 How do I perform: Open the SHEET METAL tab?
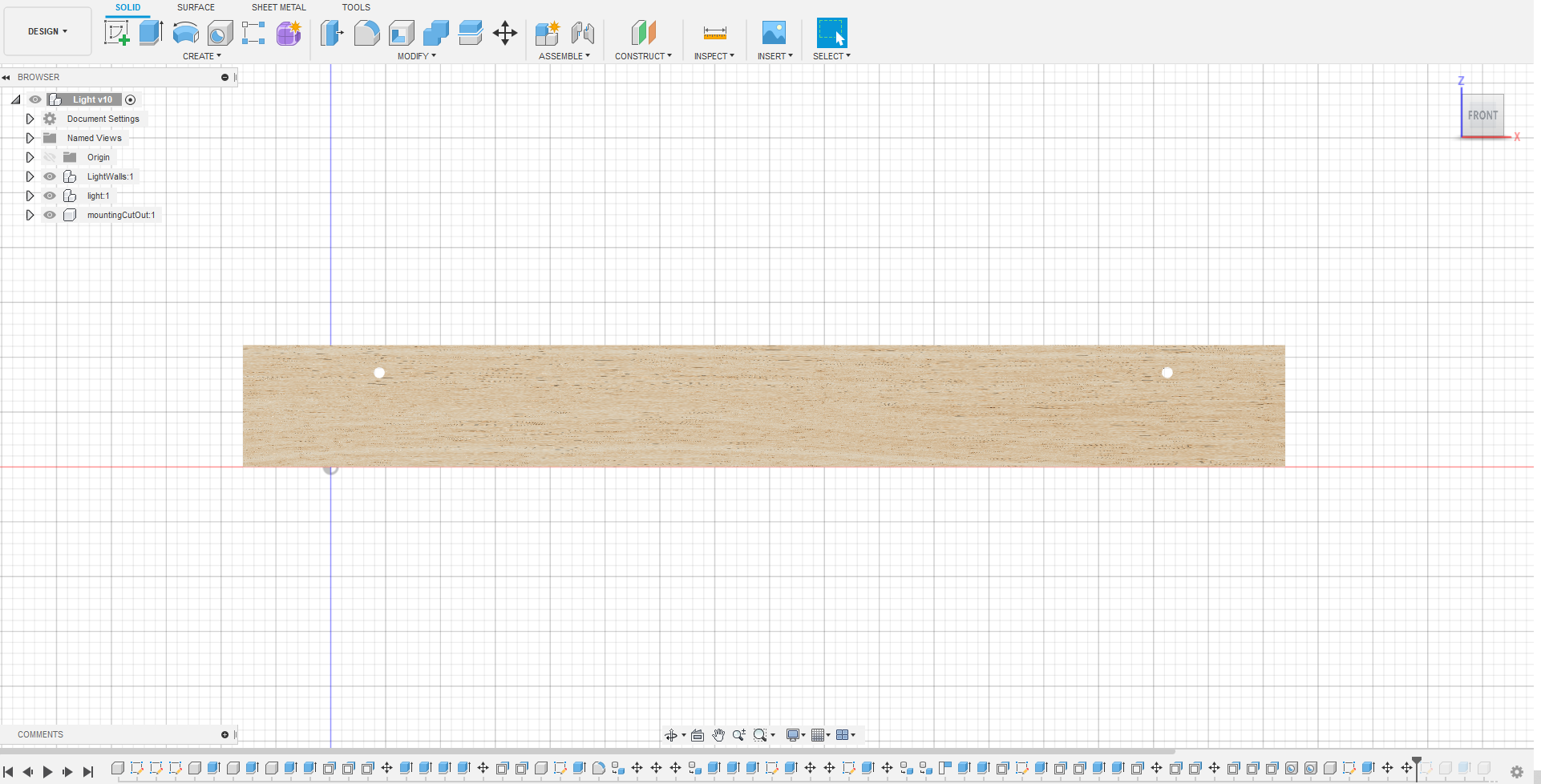pyautogui.click(x=278, y=7)
